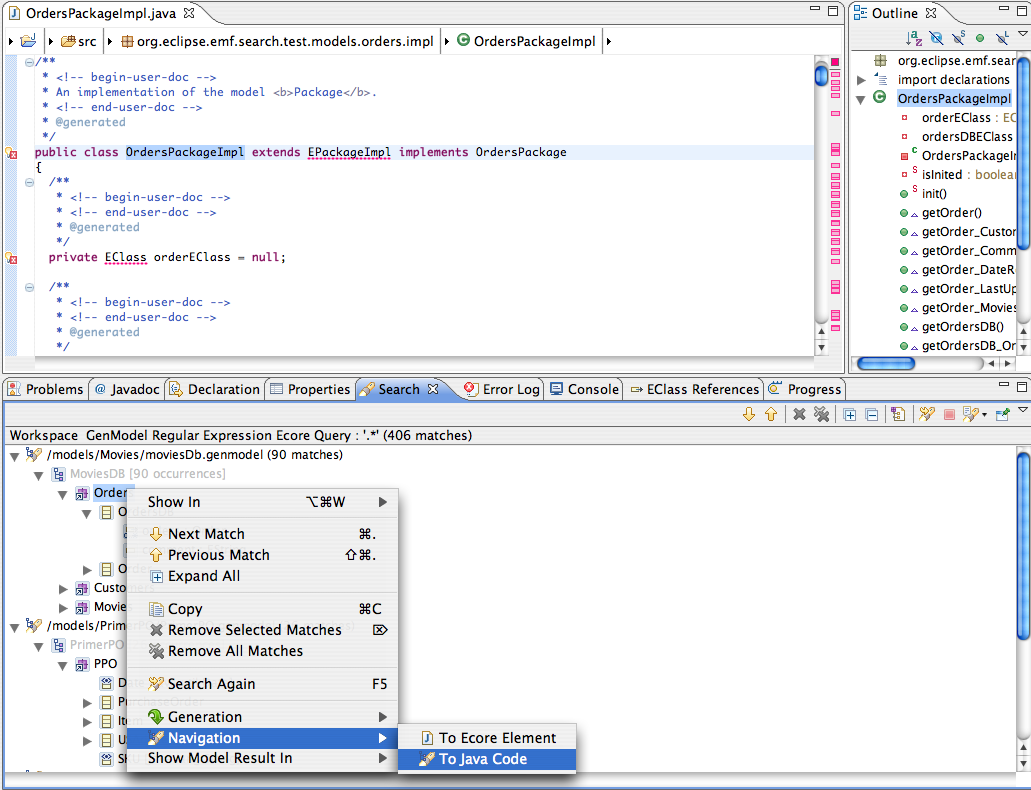Click Show Previous Match up arrow in Search toolbar
Screen dimensions: 1031x790
click(x=771, y=414)
